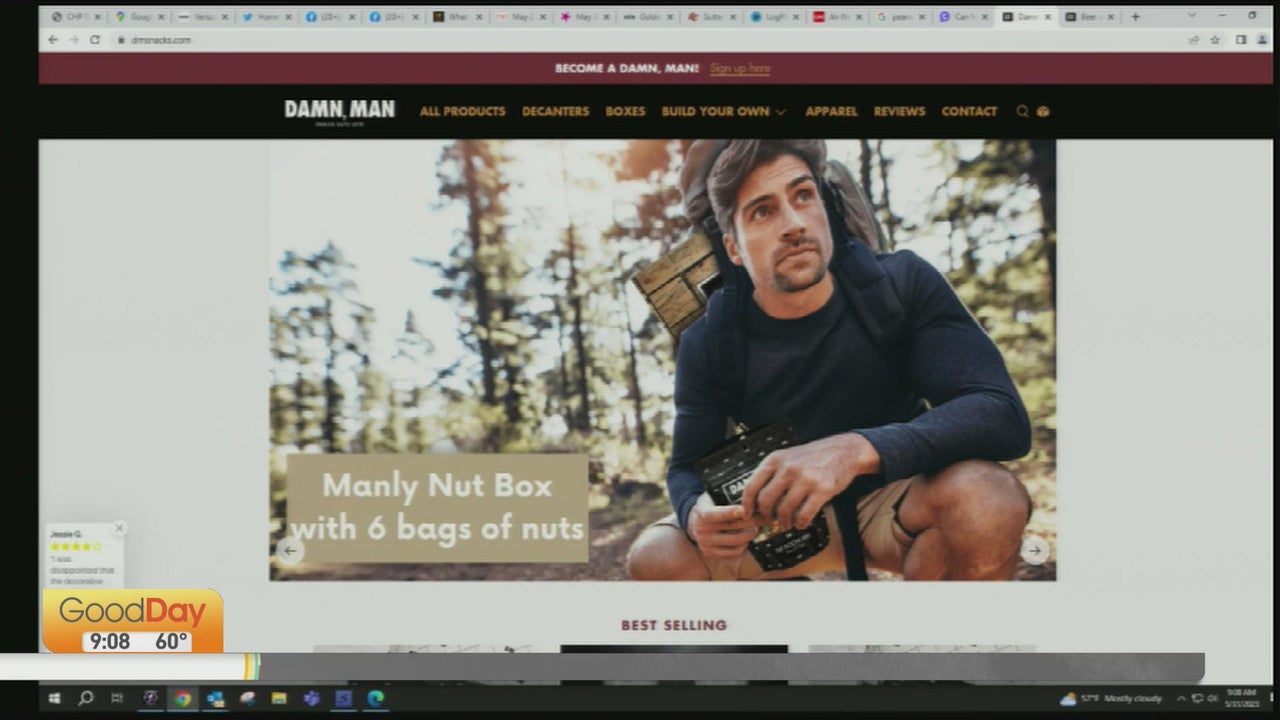Show hidden system tray icons
The width and height of the screenshot is (1280, 720).
1181,698
